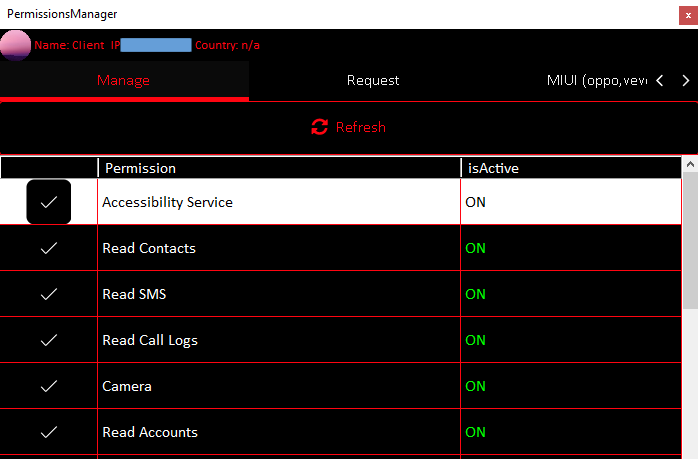The width and height of the screenshot is (698, 459).
Task: Click the ON status for Read Contacts
Action: point(475,248)
